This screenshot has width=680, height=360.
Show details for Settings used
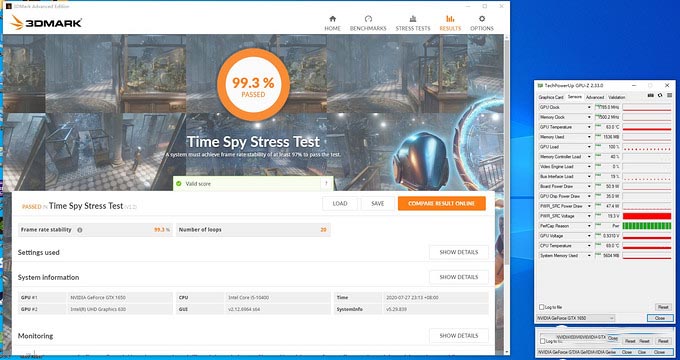click(459, 252)
